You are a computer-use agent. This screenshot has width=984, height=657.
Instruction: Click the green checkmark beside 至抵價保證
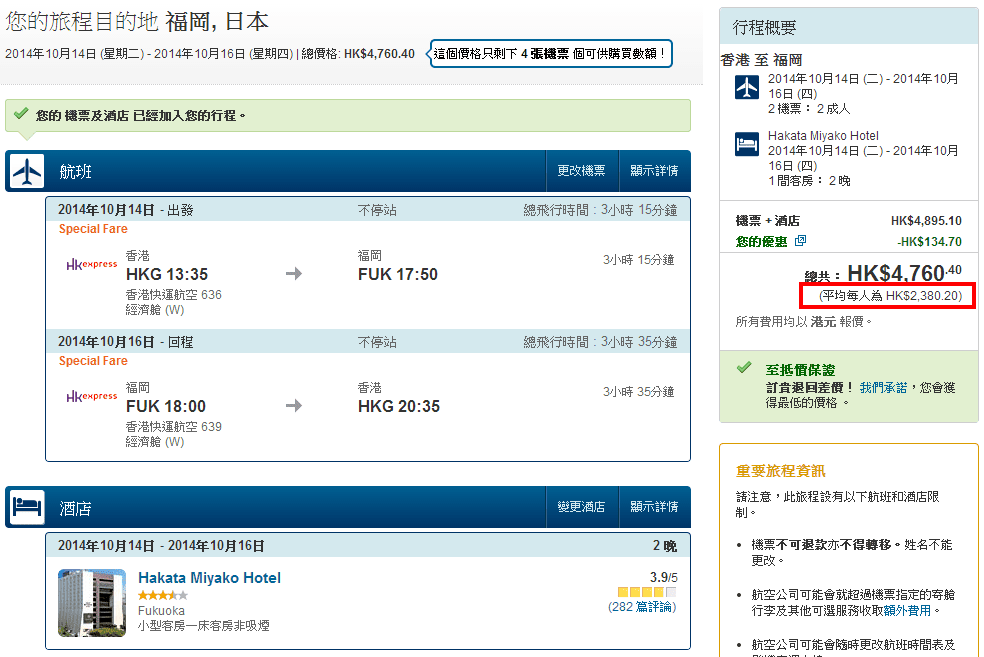click(744, 368)
